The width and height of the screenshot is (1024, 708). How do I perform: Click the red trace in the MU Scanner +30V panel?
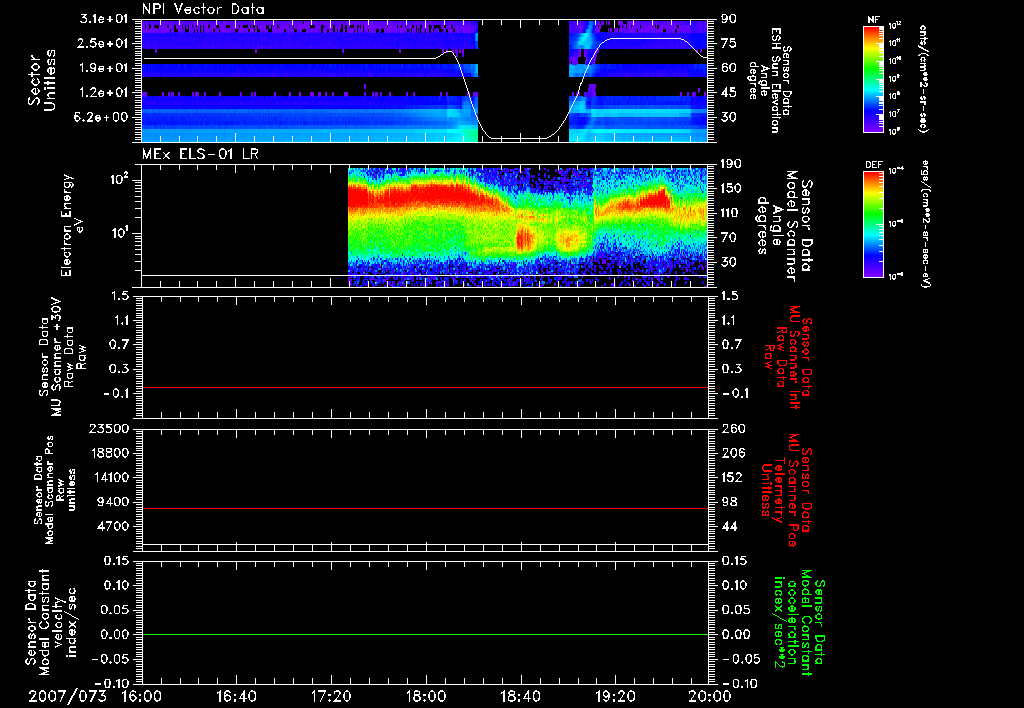424,387
